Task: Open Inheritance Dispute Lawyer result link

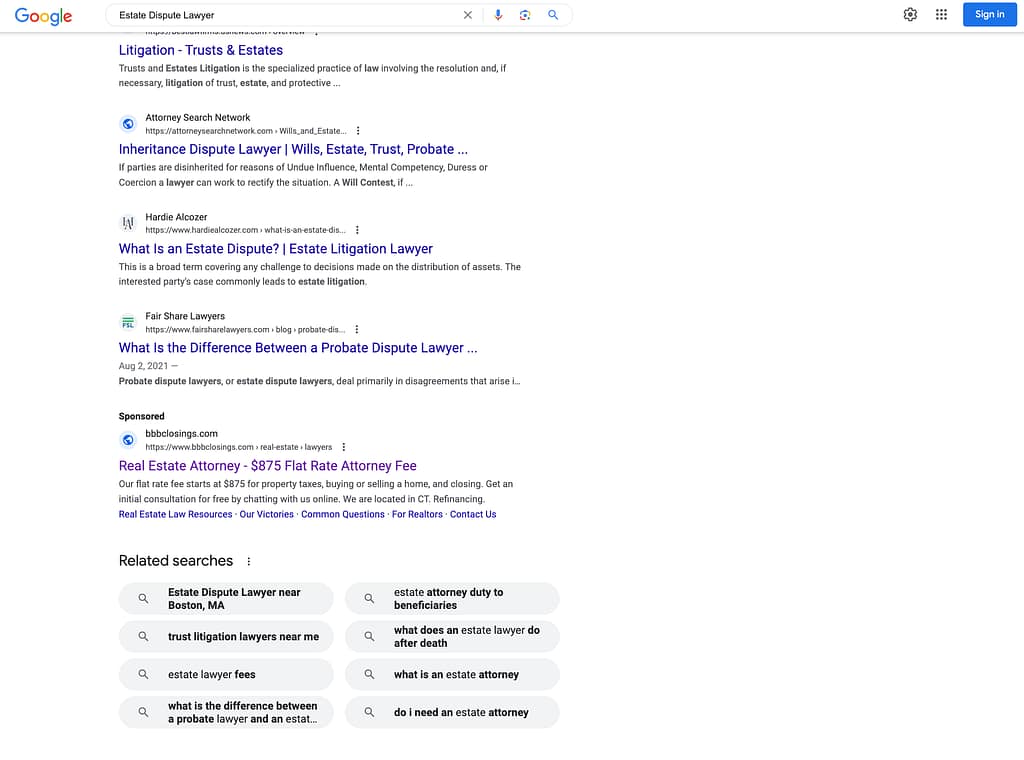Action: pyautogui.click(x=293, y=150)
